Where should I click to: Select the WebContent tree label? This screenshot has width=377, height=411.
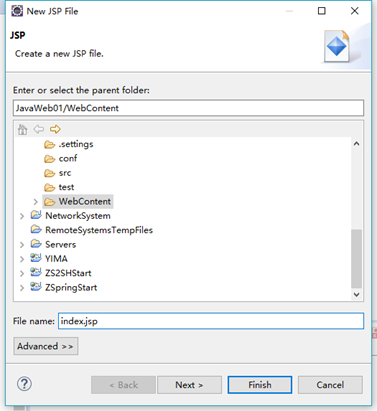coord(85,202)
